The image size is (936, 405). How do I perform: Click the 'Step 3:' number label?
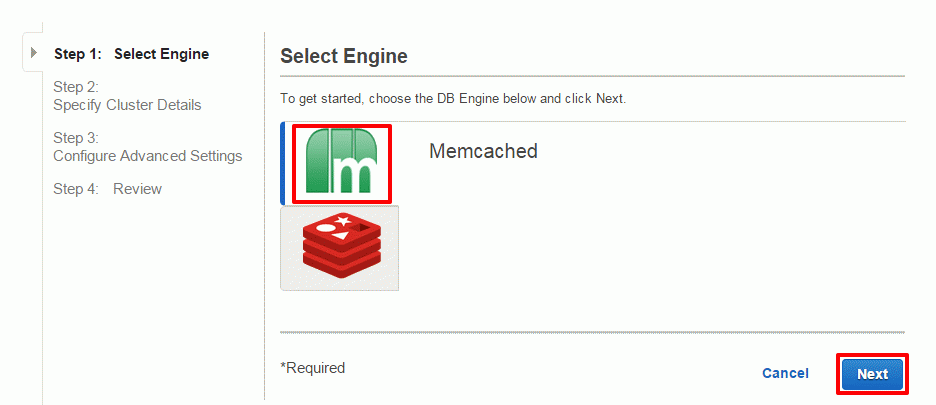[x=76, y=139]
